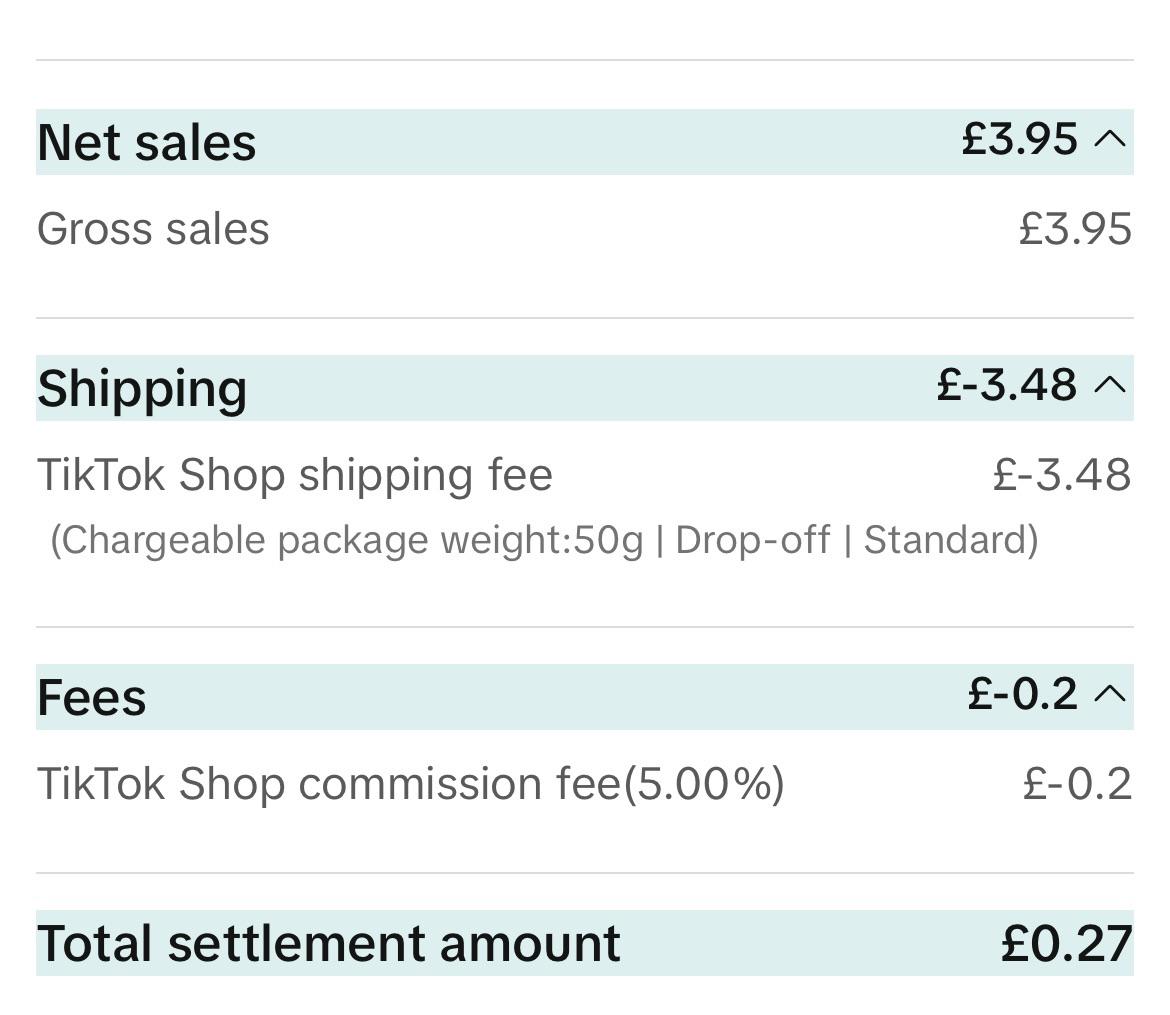Click the chevron beside £3.95
Screen dimensions: 1170x1015
tap(1110, 140)
